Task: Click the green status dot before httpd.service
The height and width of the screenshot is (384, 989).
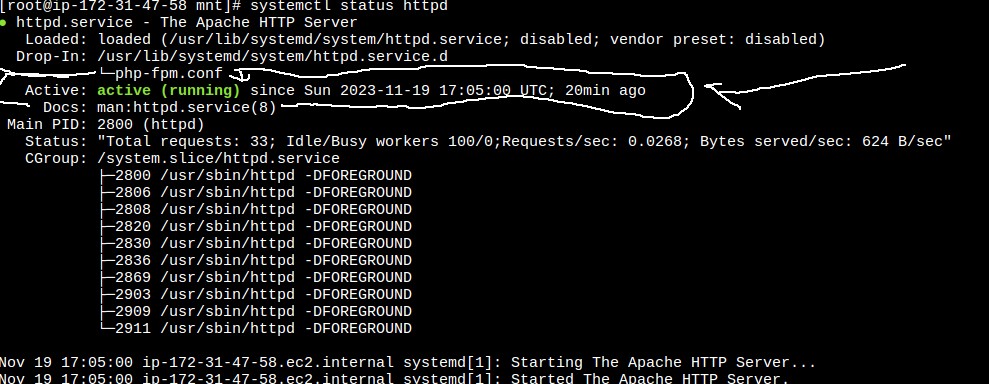Action: tap(4, 23)
